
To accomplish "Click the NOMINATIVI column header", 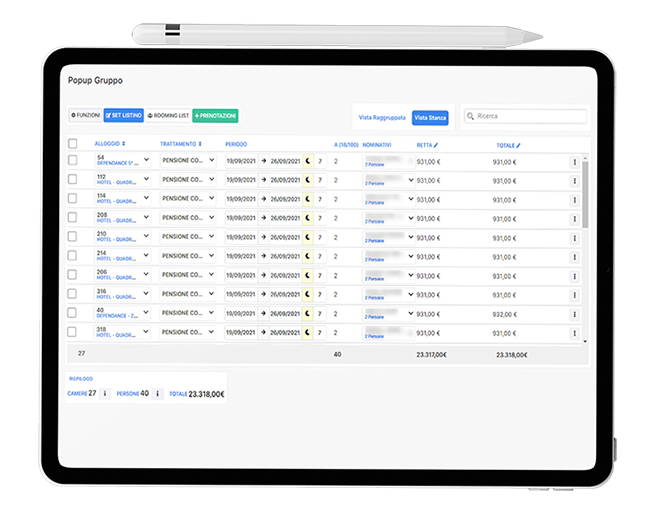I will 376,145.
